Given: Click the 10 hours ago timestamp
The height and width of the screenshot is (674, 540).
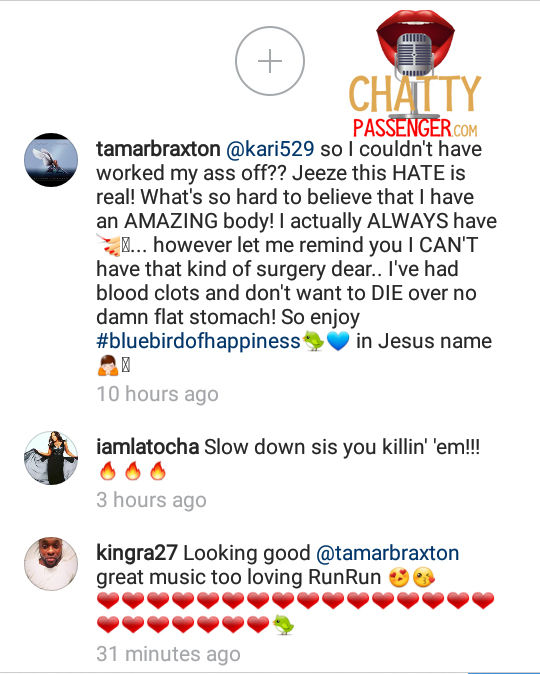Looking at the screenshot, I should click(157, 394).
